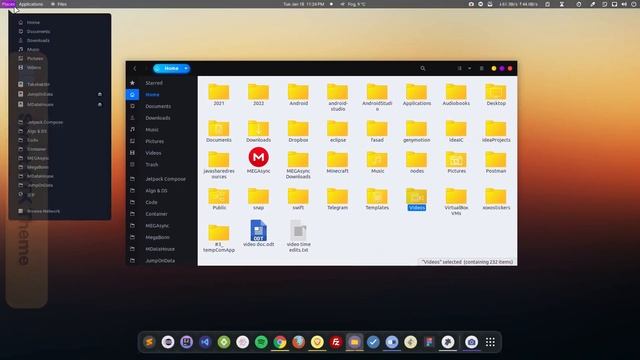Click the "Videos" selected status text
Screen dimensions: 640x360
click(x=467, y=262)
